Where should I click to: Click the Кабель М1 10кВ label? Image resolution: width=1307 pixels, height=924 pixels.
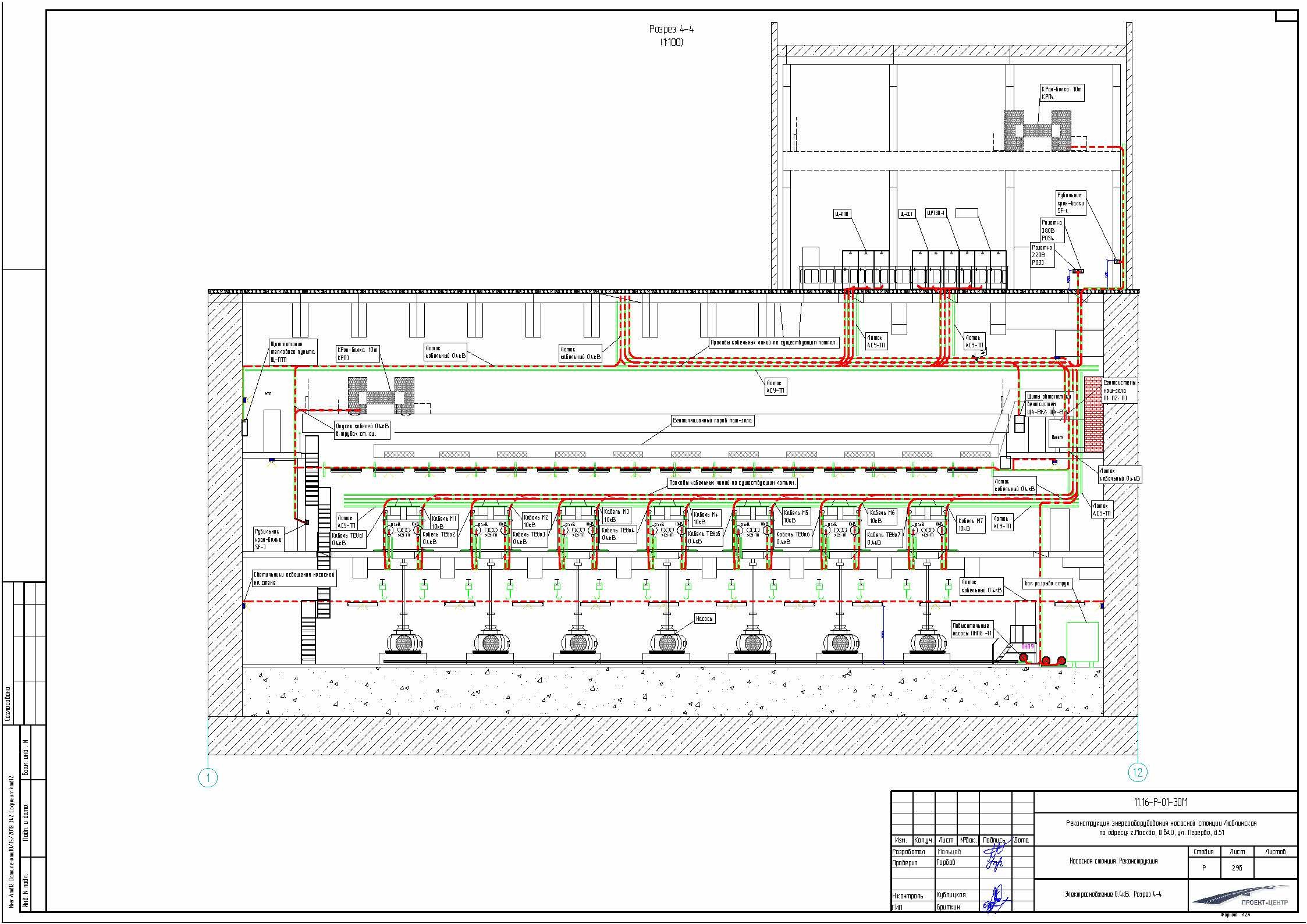click(444, 522)
